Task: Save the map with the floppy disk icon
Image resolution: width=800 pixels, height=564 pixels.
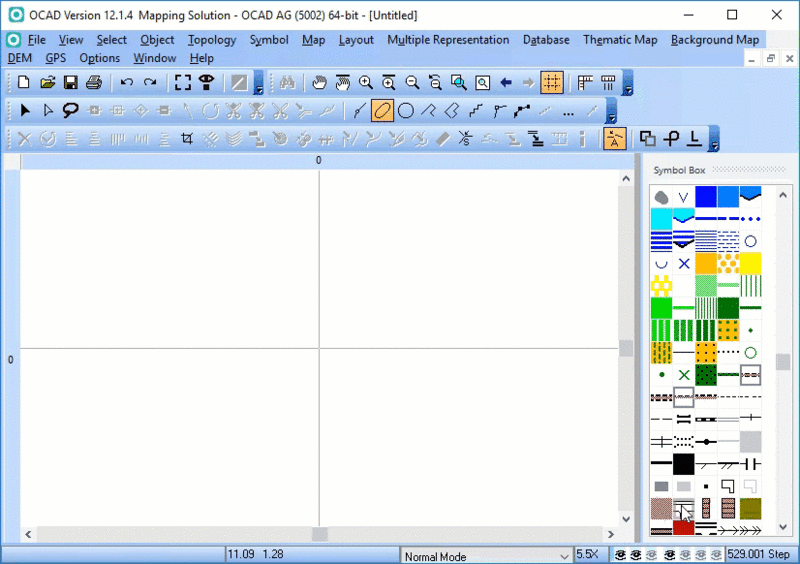Action: click(70, 82)
